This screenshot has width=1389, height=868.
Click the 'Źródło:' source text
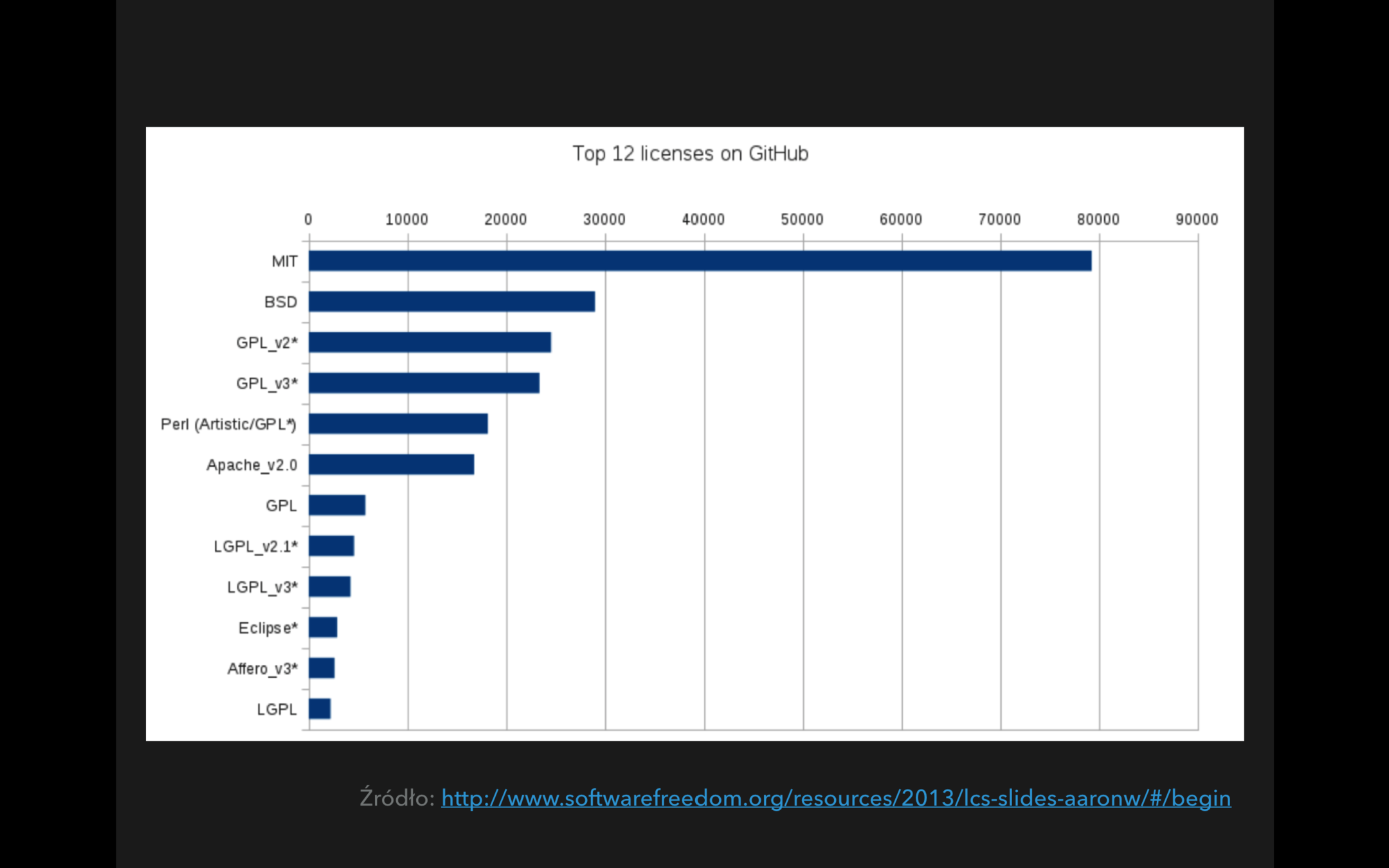coord(397,798)
